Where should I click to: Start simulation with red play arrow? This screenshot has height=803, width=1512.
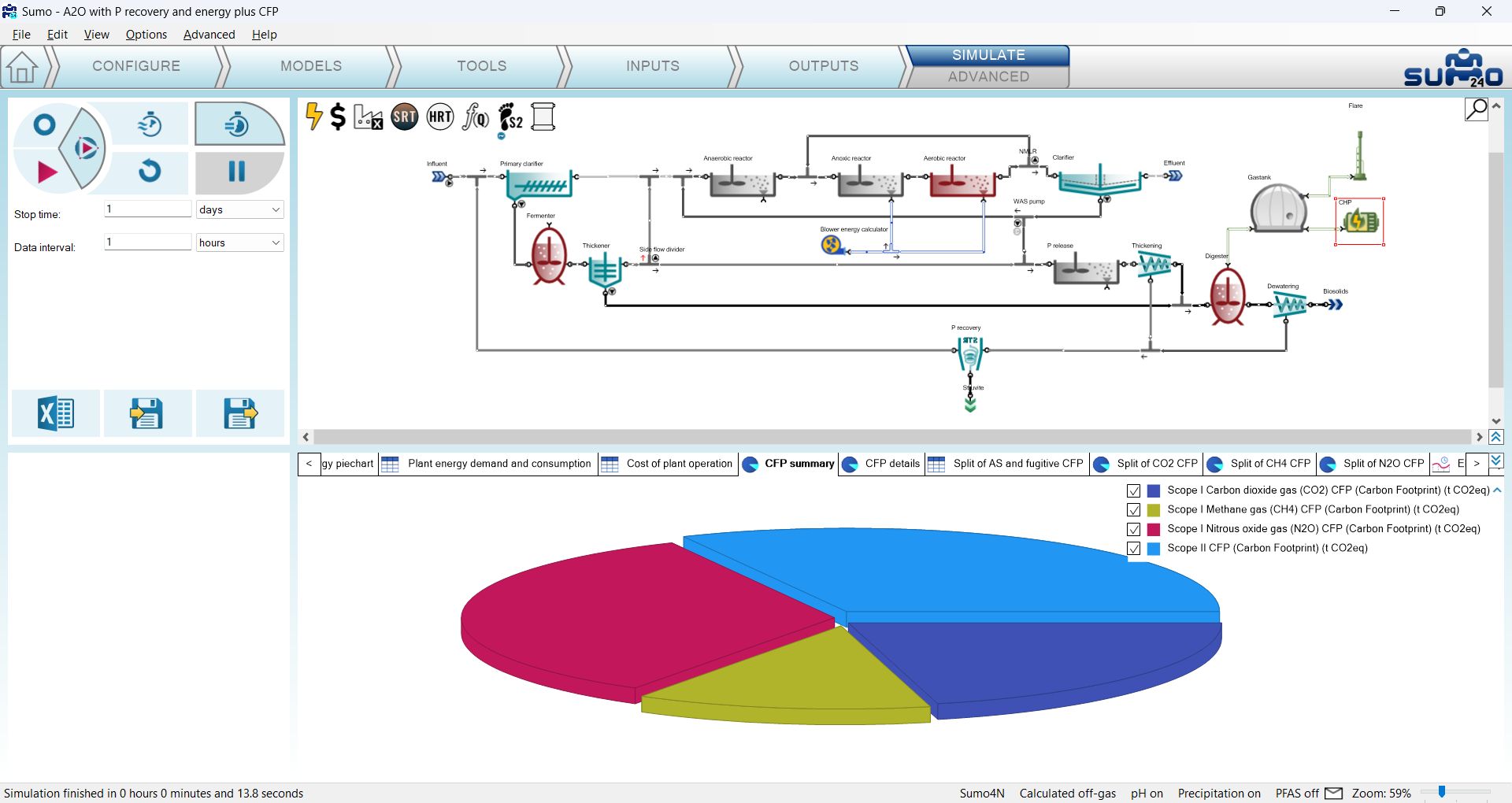(47, 172)
